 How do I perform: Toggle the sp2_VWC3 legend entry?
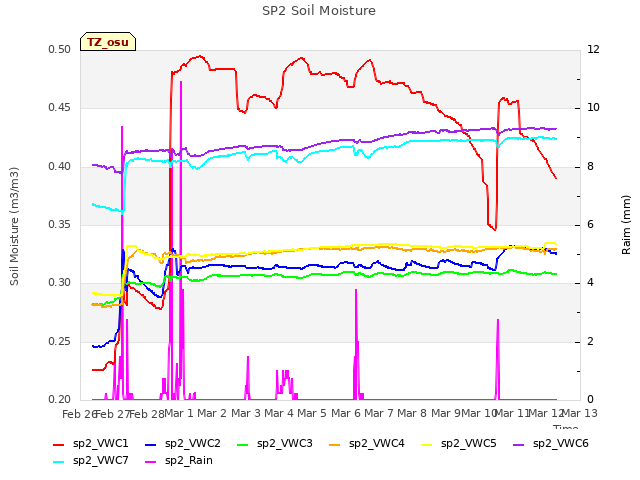click(x=275, y=444)
